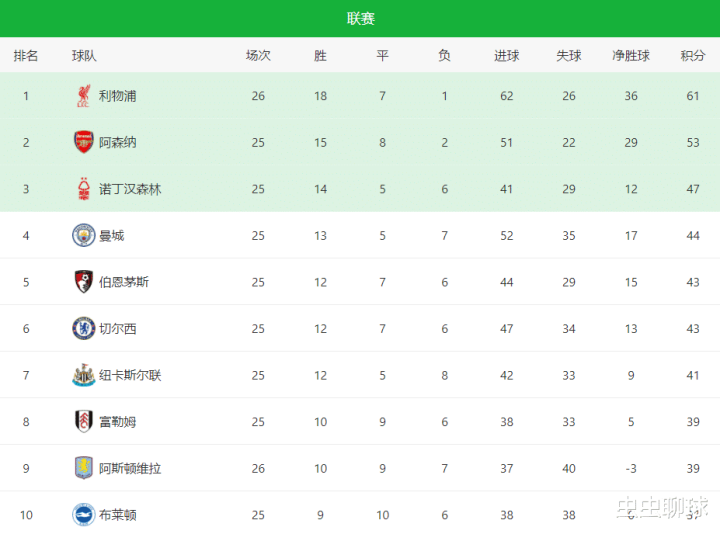Open the 诺丁汉森林 team name link

click(130, 189)
